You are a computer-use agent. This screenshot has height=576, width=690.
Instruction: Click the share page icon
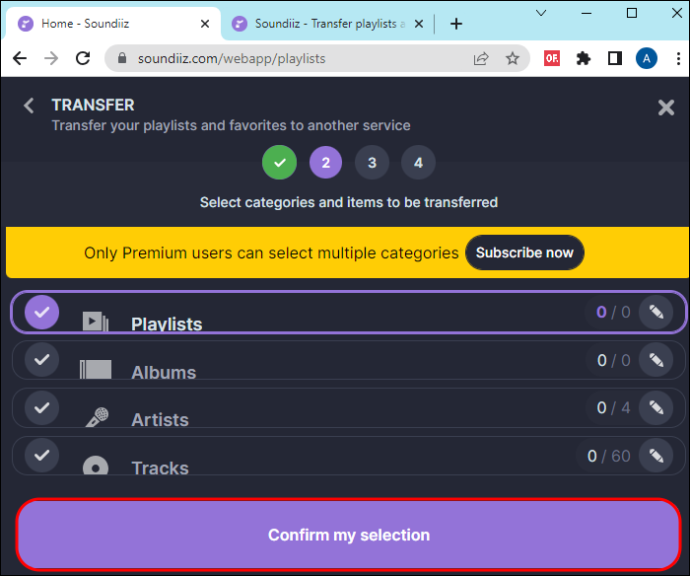point(481,58)
